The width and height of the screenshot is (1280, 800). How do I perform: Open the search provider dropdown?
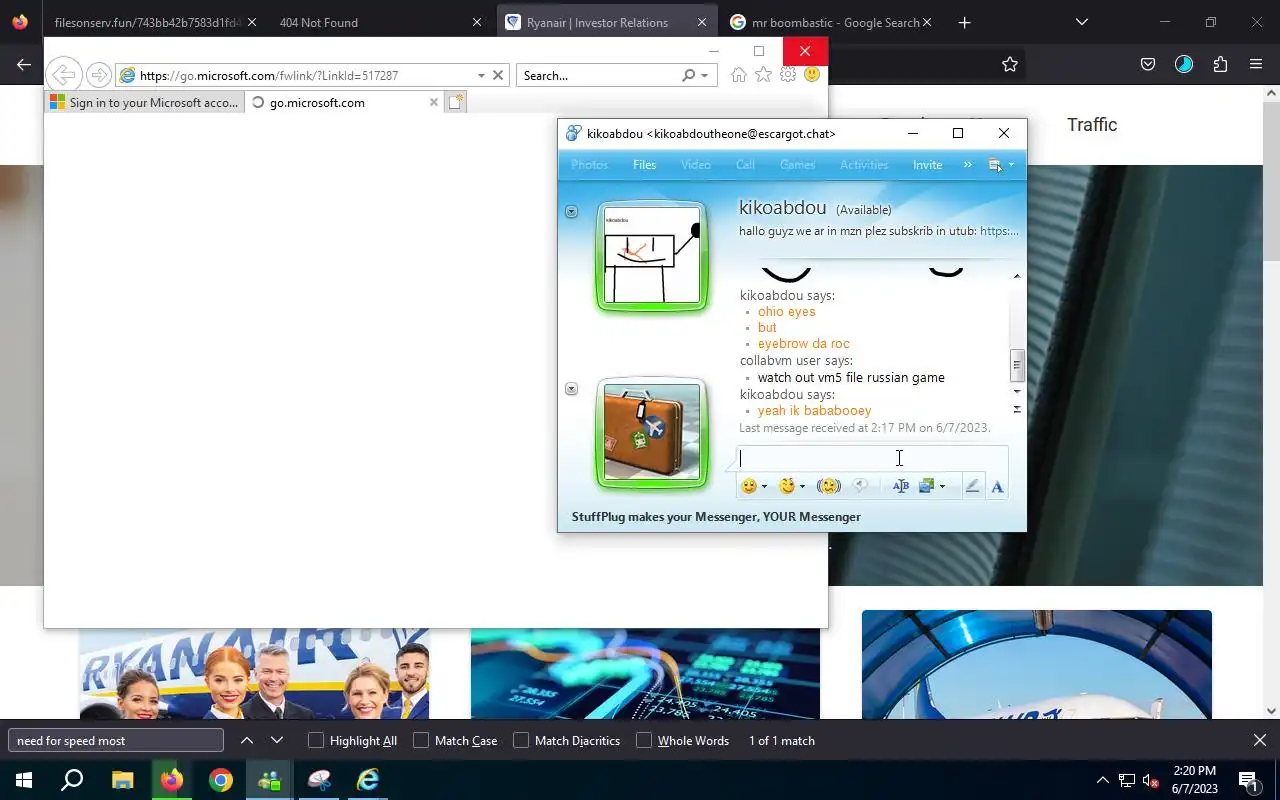click(x=704, y=75)
